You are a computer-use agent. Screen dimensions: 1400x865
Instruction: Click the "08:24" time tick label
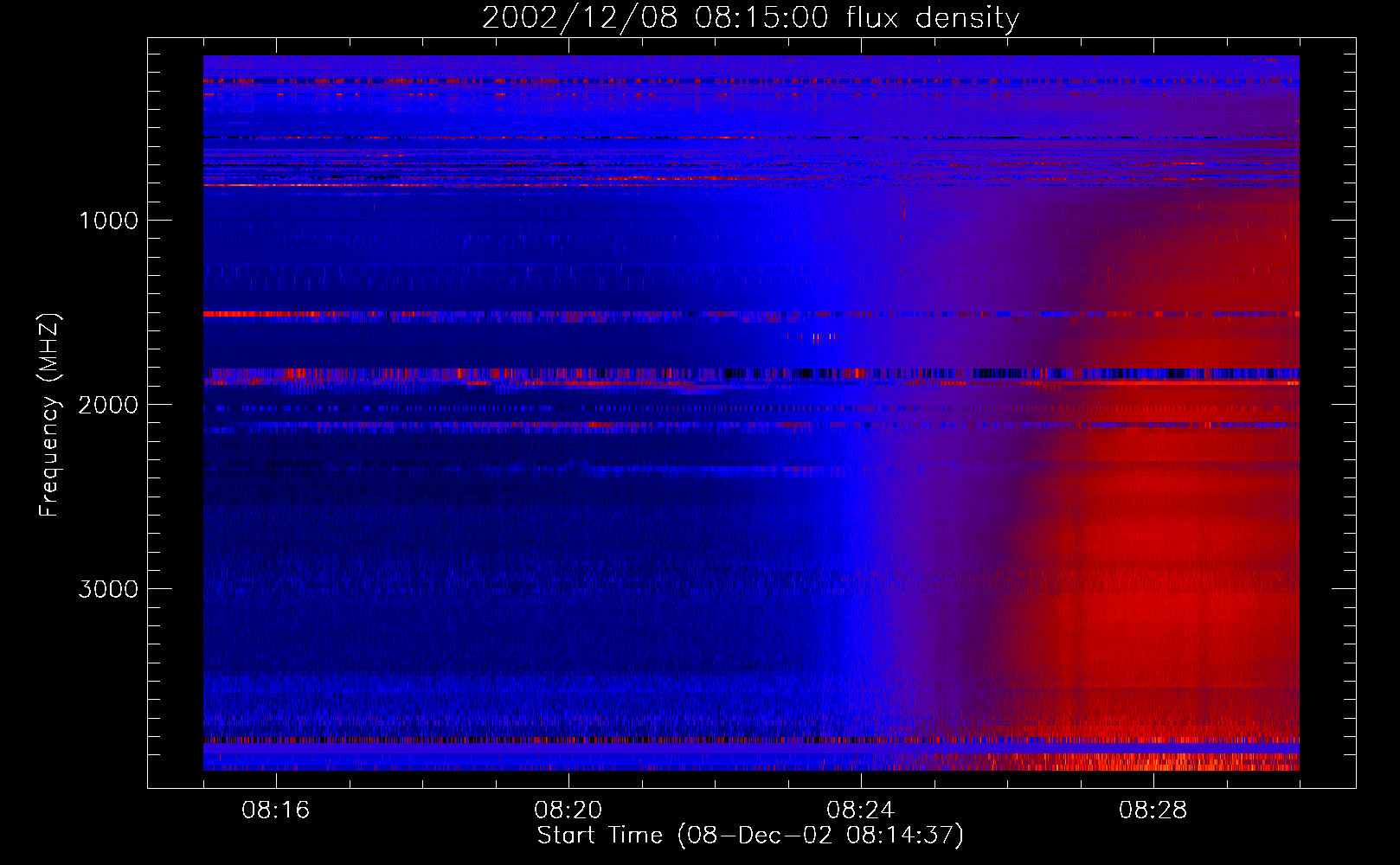[x=861, y=811]
